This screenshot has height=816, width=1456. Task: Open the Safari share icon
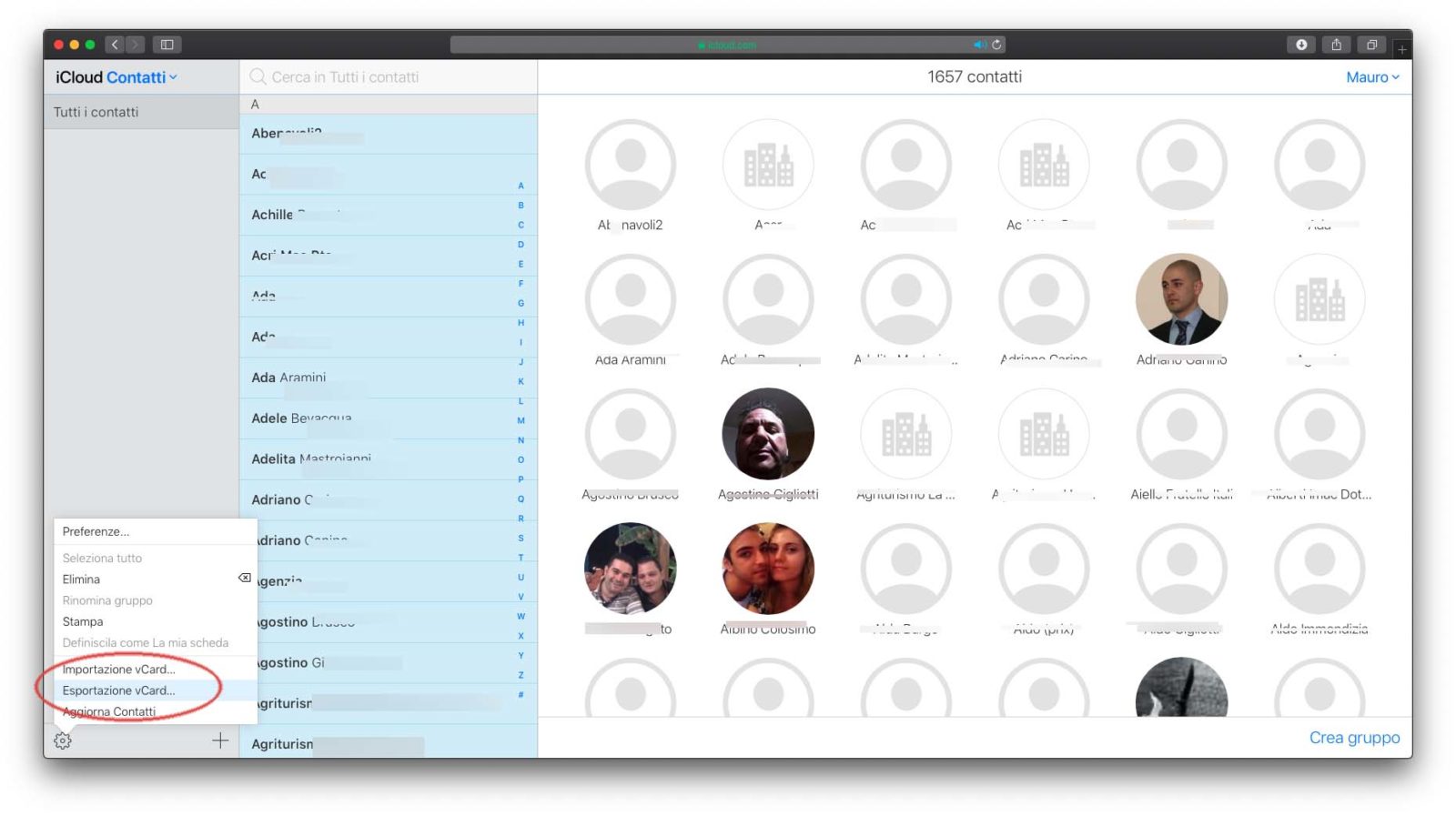click(x=1336, y=44)
